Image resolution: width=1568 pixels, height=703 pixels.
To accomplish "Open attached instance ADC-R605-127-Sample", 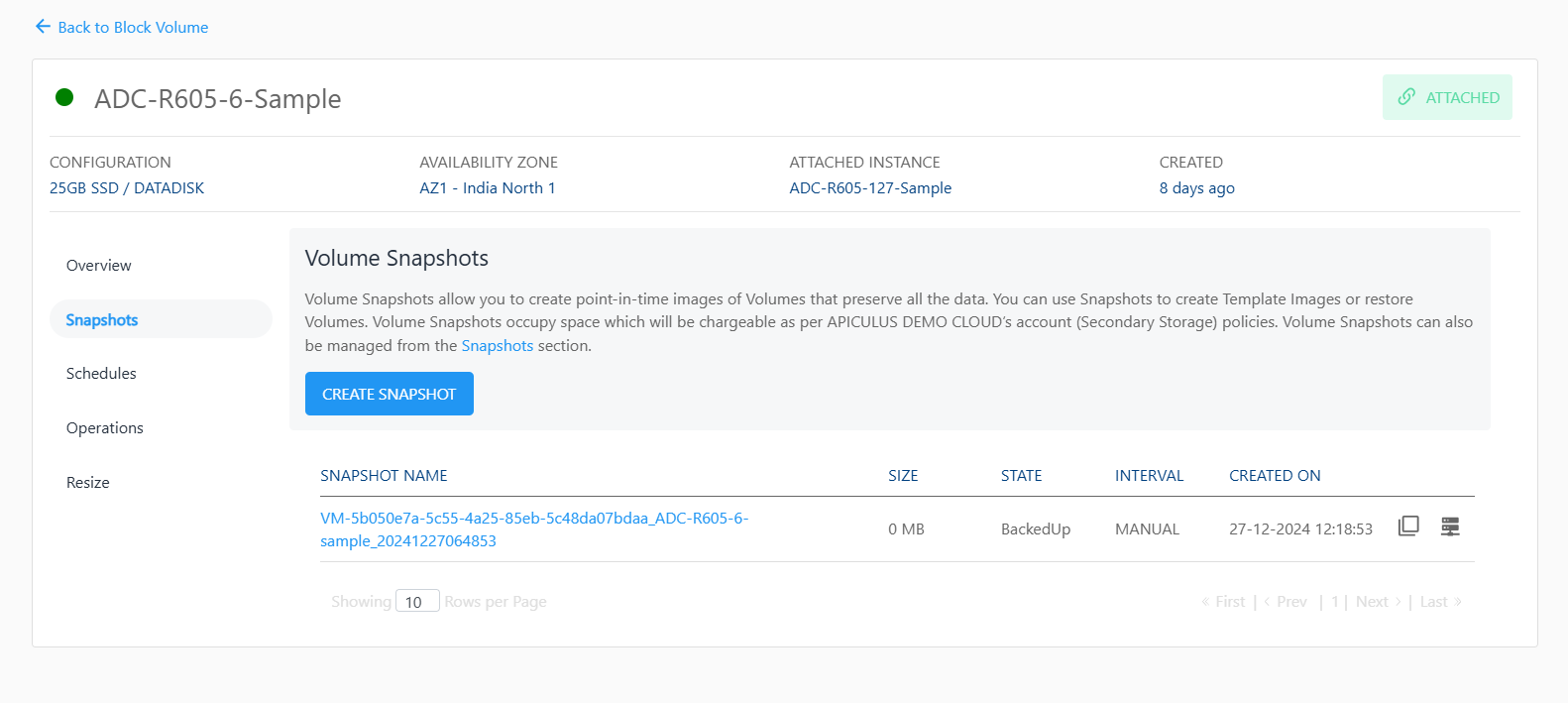I will coord(870,188).
